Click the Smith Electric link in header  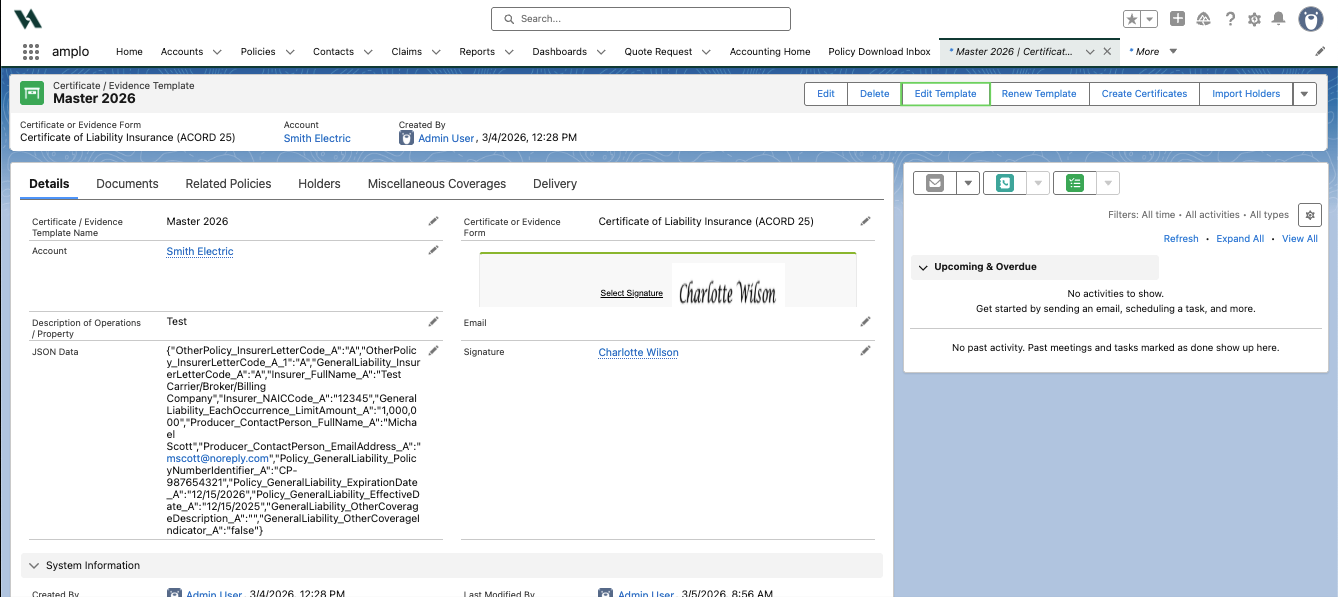tap(317, 138)
